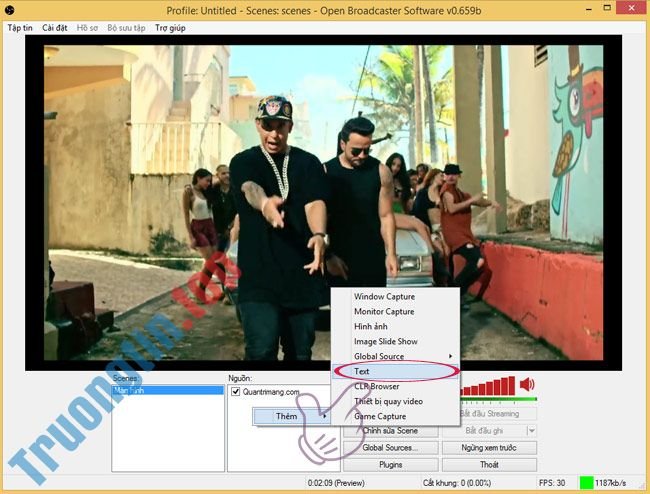Screen dimensions: 650x494
Task: Click the green bitrate status indicator
Action: (x=586, y=483)
